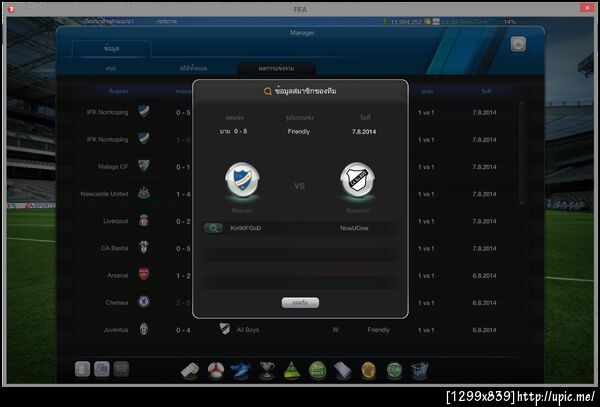Click the All Boys team name in Juventus row

click(248, 330)
